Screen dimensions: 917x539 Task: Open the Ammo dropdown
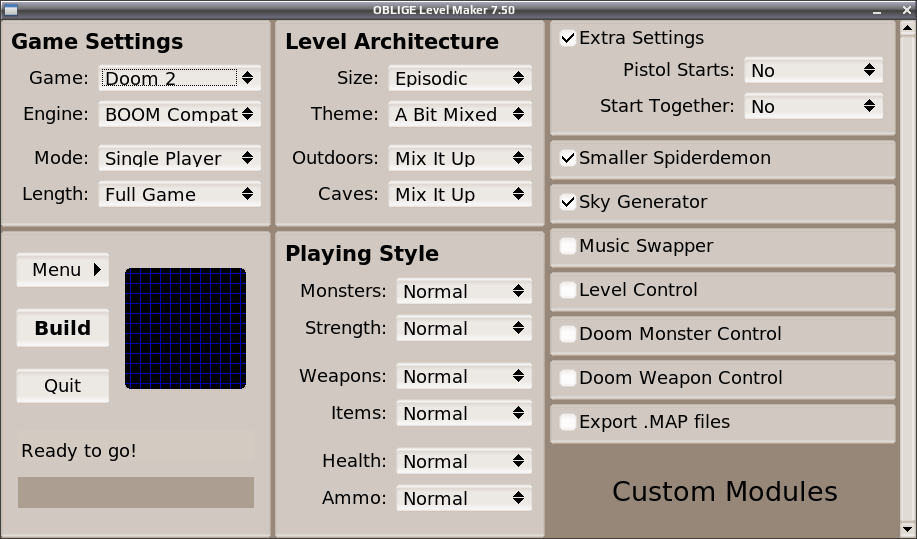464,497
